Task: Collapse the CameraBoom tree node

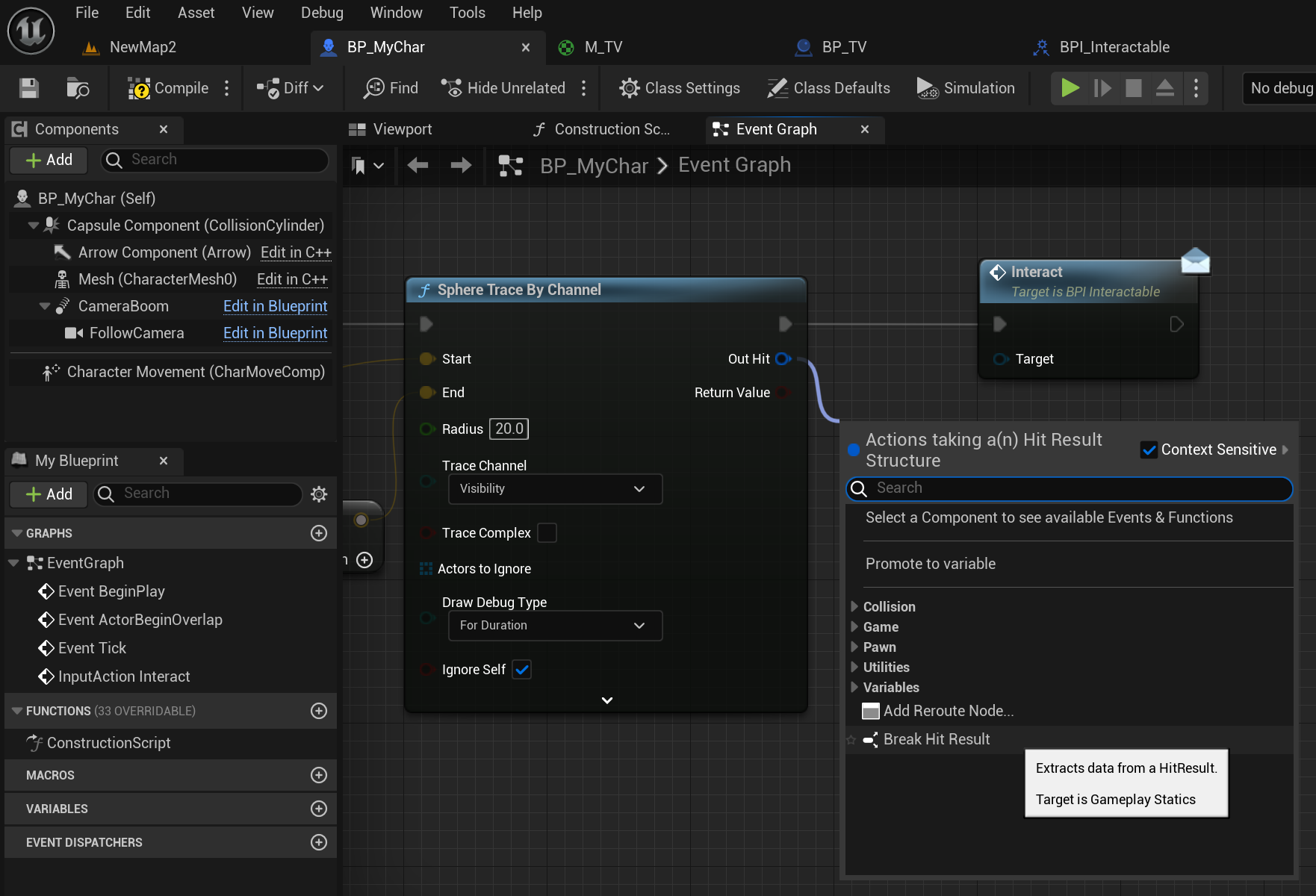Action: (45, 305)
